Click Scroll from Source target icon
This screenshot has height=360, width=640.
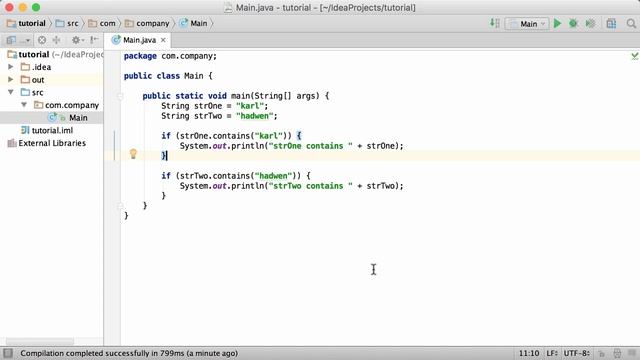pos(42,40)
